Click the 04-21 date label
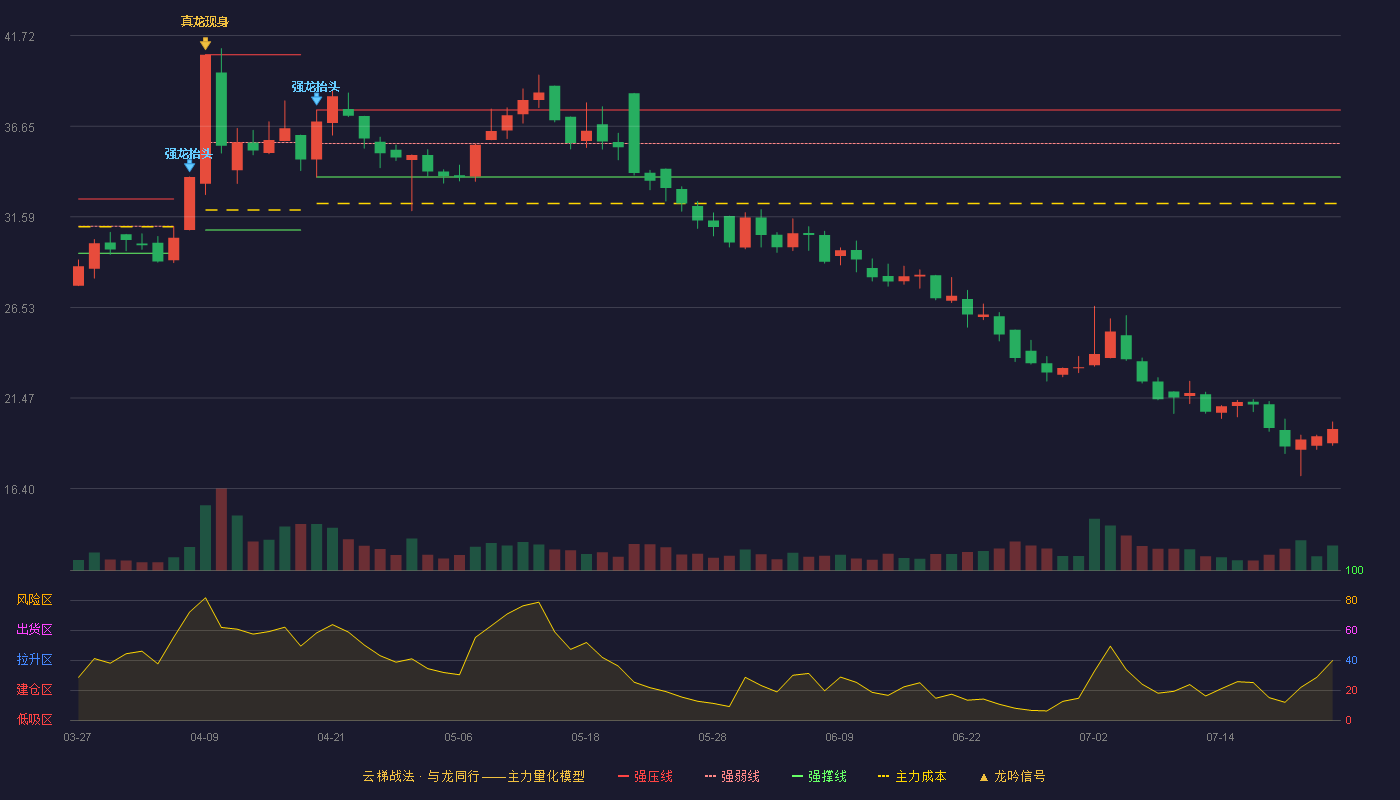 (331, 737)
